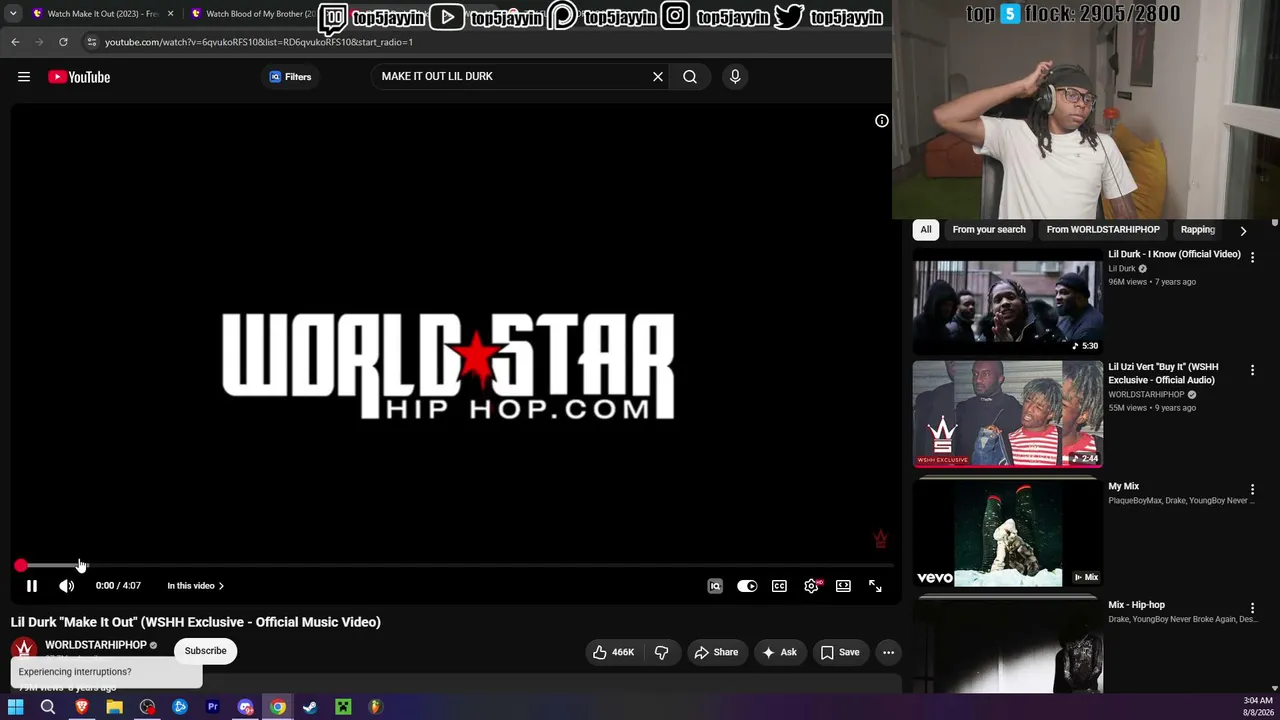The image size is (1280, 720).
Task: Open the Windows Start menu
Action: pyautogui.click(x=15, y=708)
